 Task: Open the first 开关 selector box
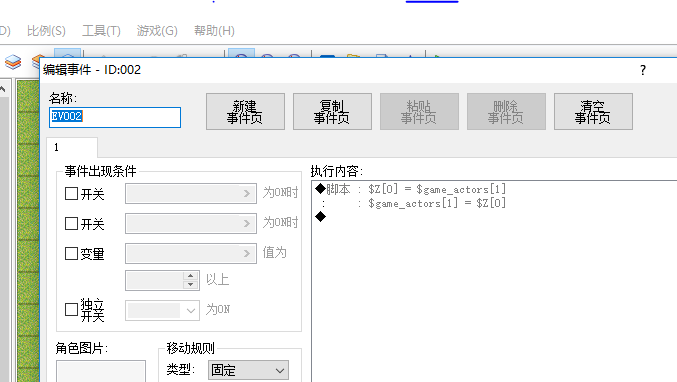pyautogui.click(x=191, y=193)
